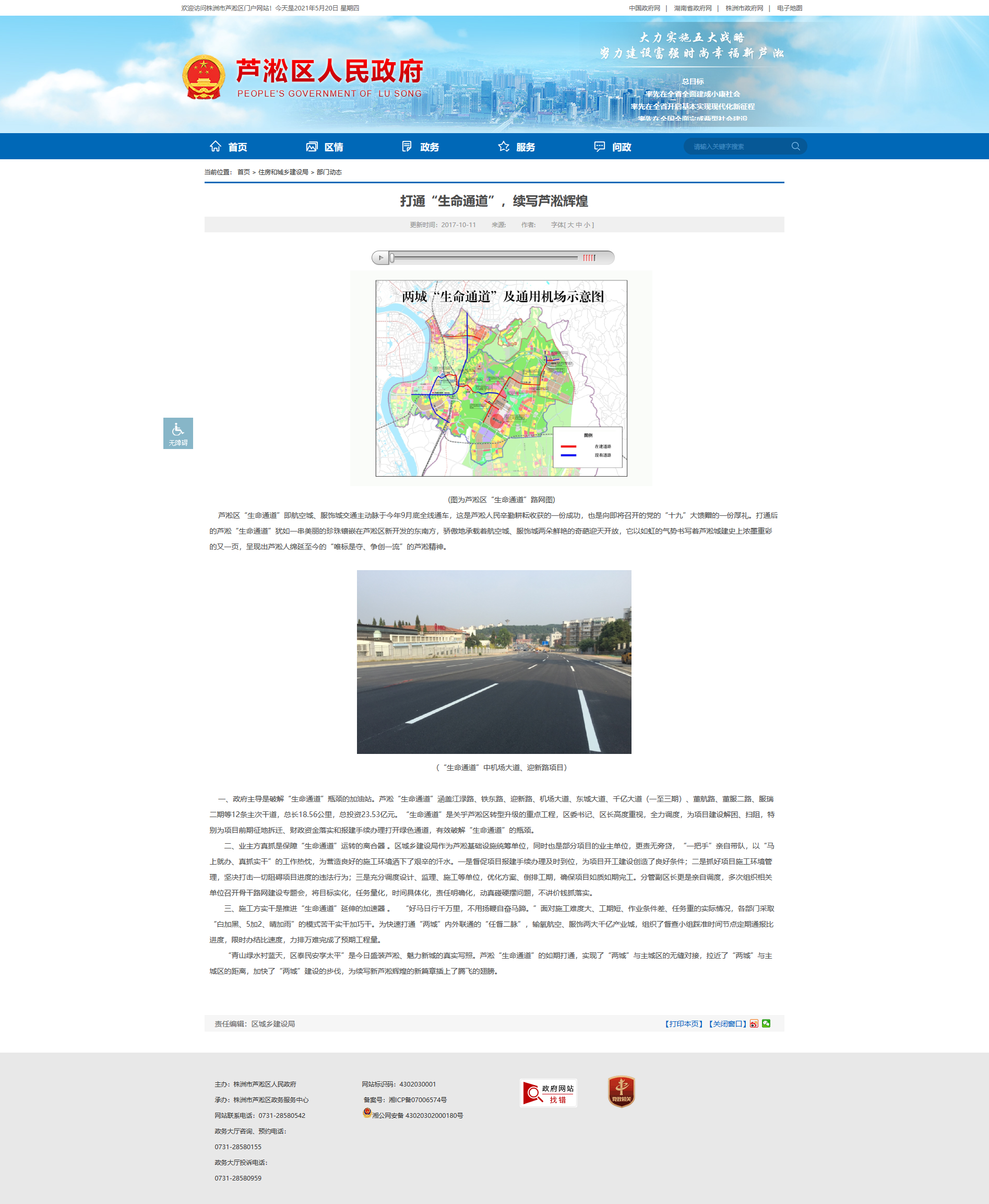
Task: Click the 打印本页 print link
Action: [684, 1024]
